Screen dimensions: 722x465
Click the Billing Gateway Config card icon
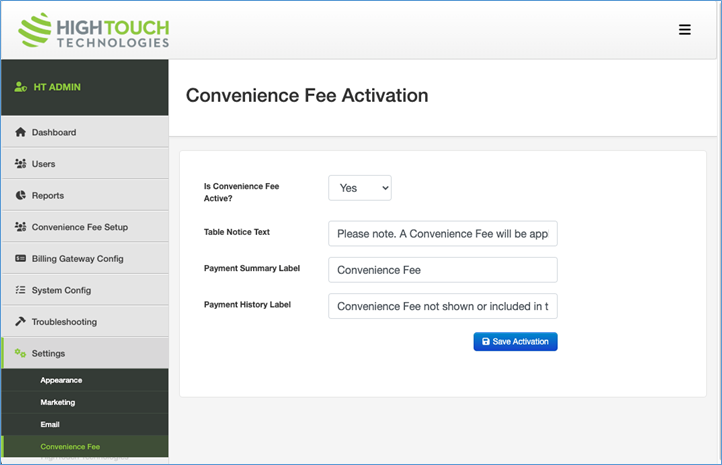pos(20,258)
